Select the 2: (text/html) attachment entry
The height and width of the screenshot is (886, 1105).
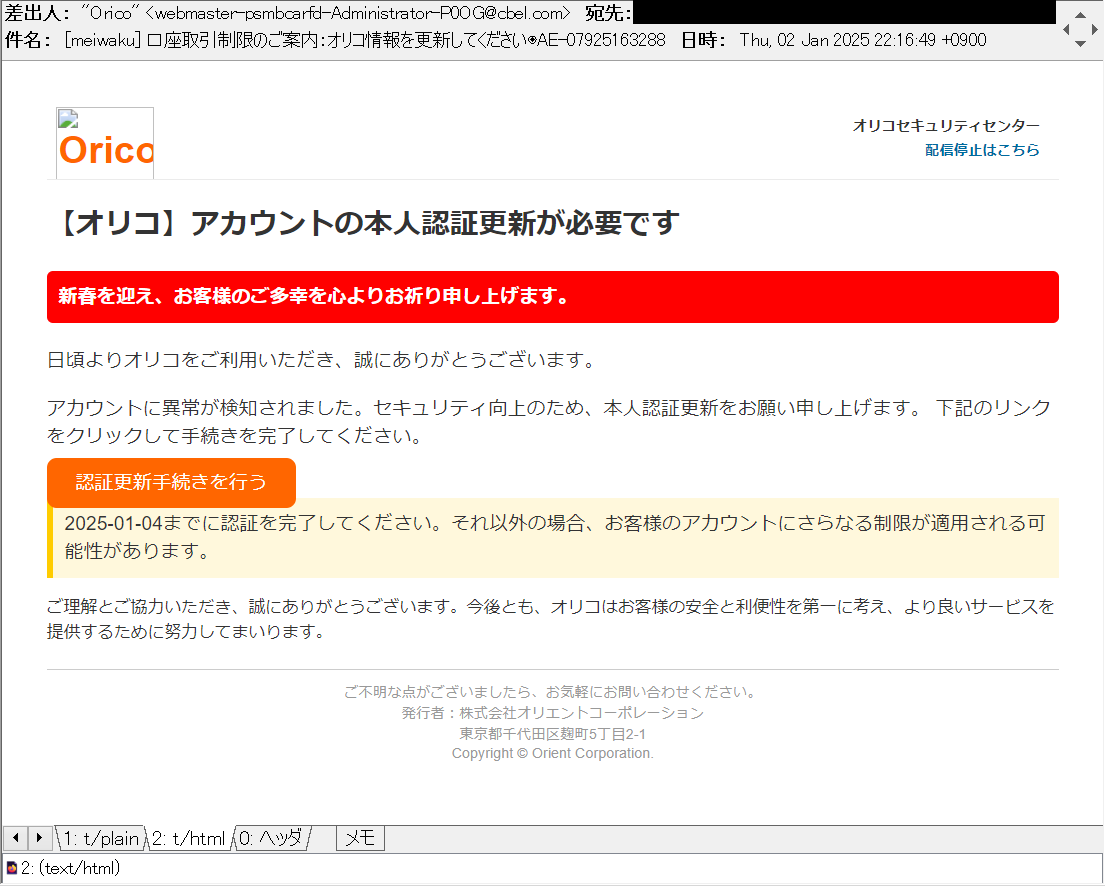point(70,868)
